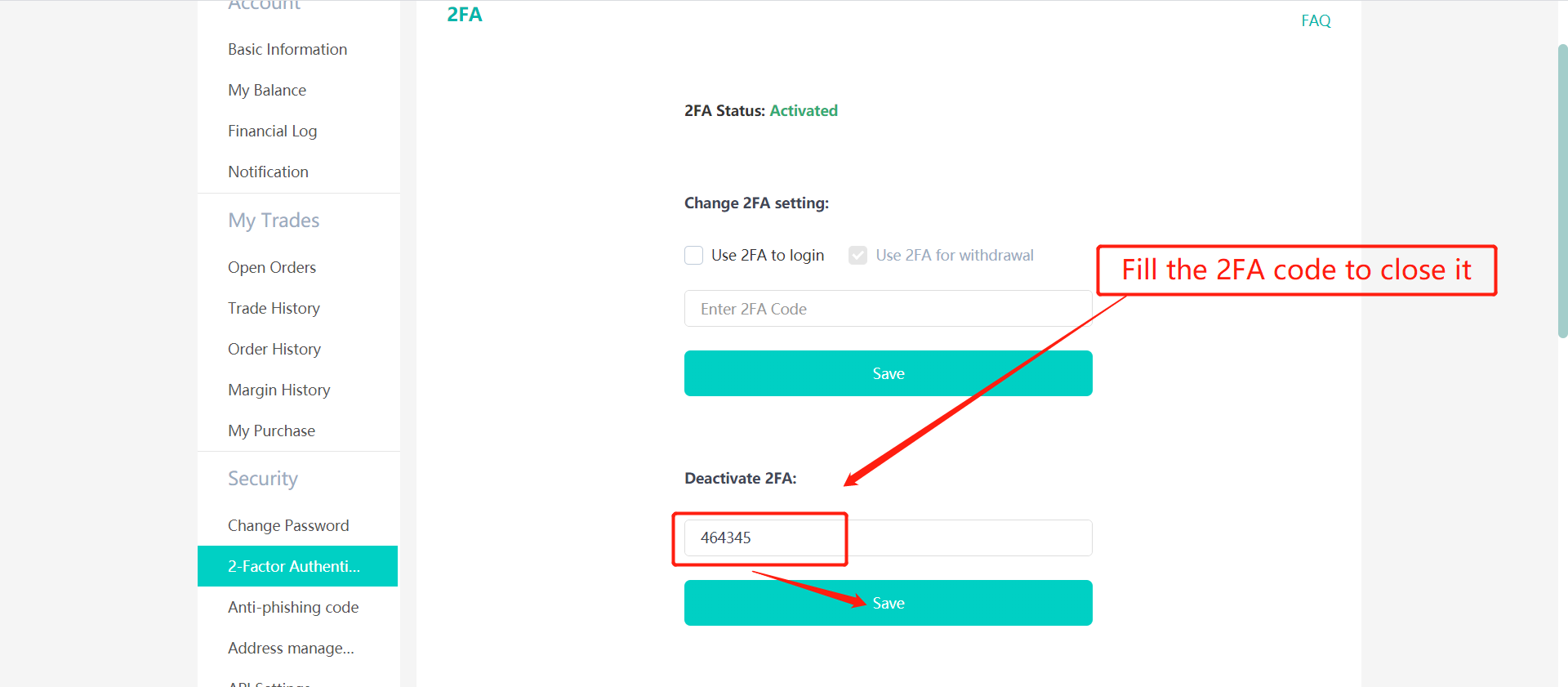Focus the Enter 2FA Code input field
Viewport: 1568px width, 687px height.
click(x=888, y=309)
